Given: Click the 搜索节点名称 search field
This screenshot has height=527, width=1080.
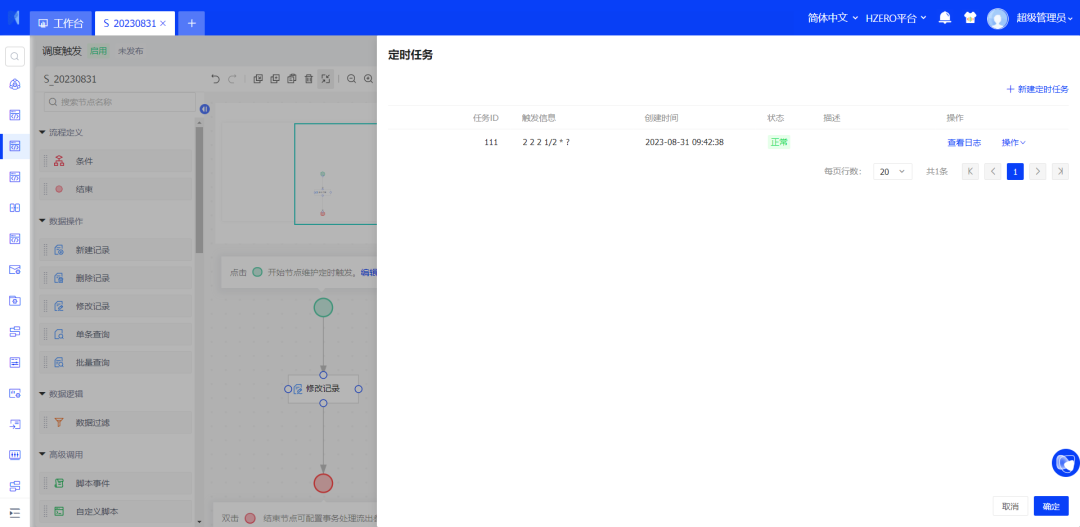Looking at the screenshot, I should point(118,102).
